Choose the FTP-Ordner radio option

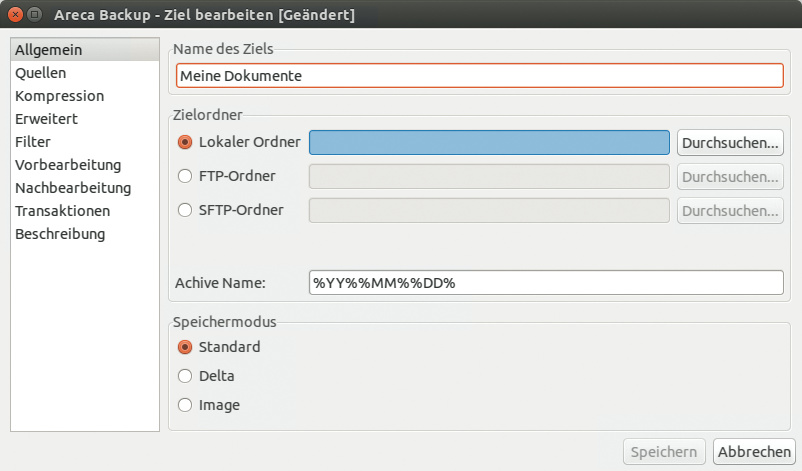point(184,177)
